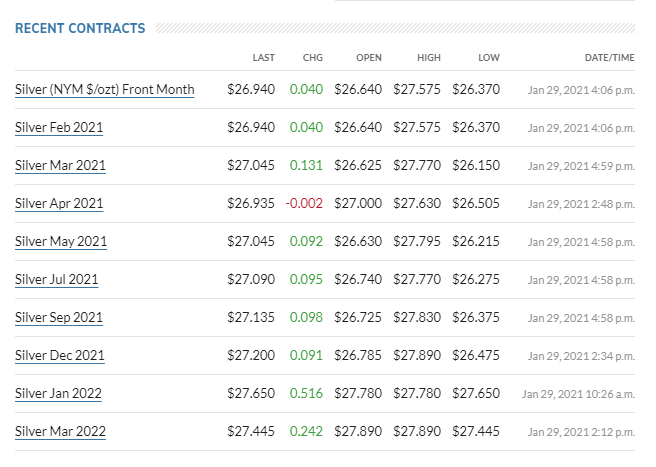Open the Silver Mar 2021 contract link
The width and height of the screenshot is (656, 467).
pyautogui.click(x=60, y=166)
